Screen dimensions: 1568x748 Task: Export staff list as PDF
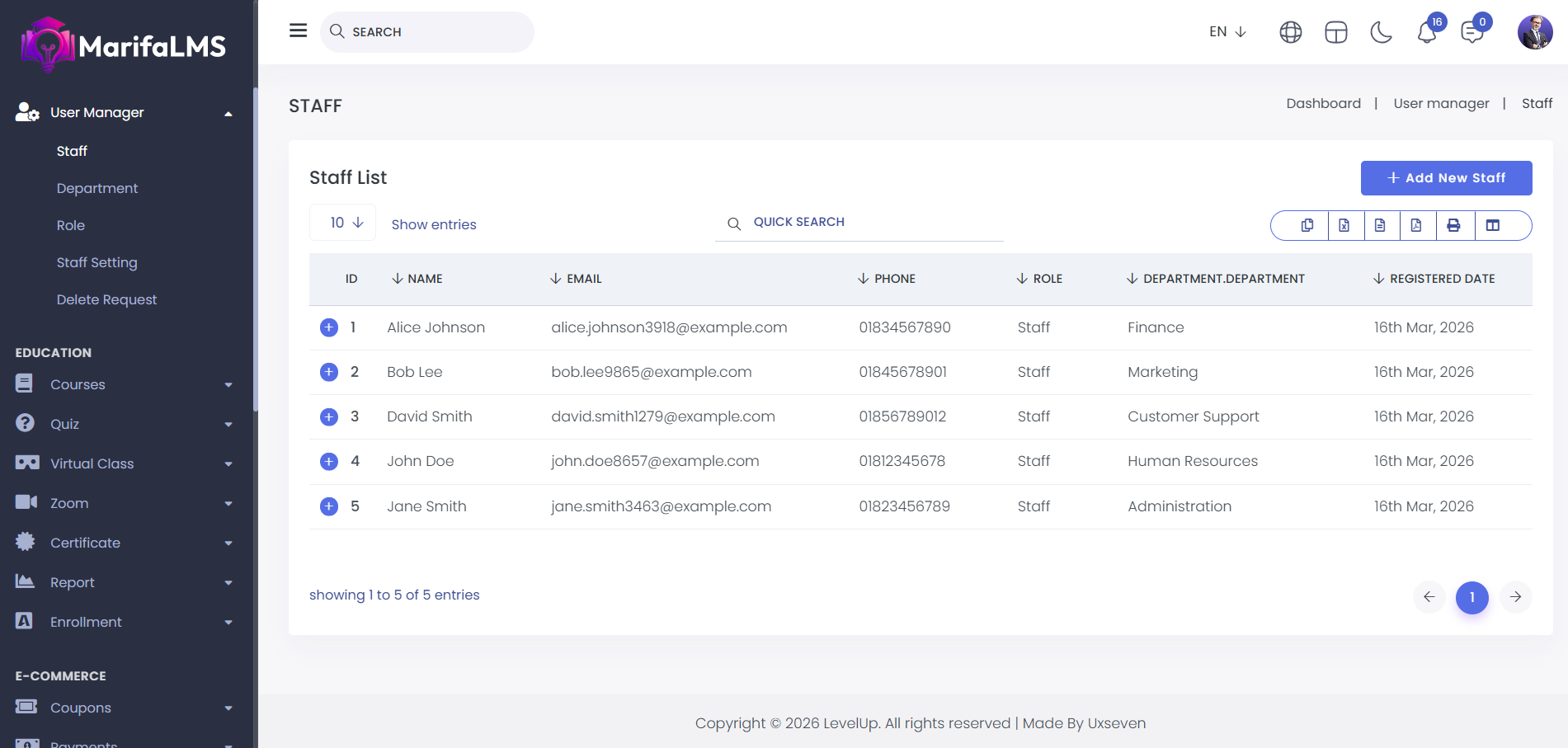point(1416,225)
